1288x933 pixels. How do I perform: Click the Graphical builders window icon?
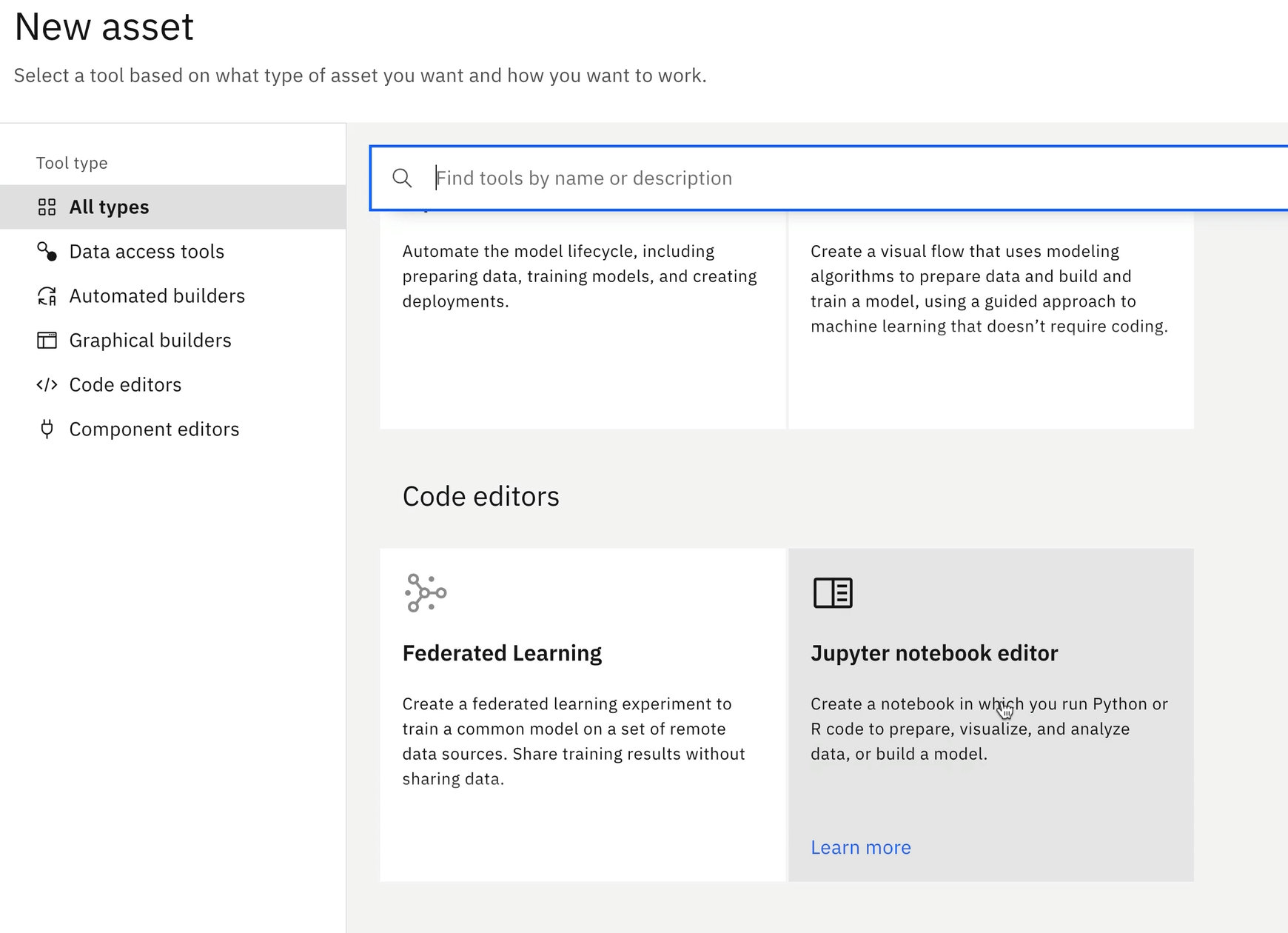tap(47, 341)
